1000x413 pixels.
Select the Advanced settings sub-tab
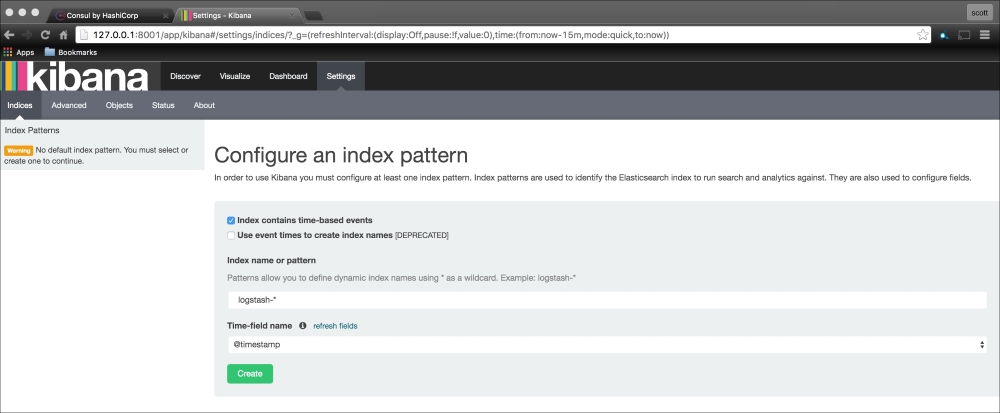[69, 105]
